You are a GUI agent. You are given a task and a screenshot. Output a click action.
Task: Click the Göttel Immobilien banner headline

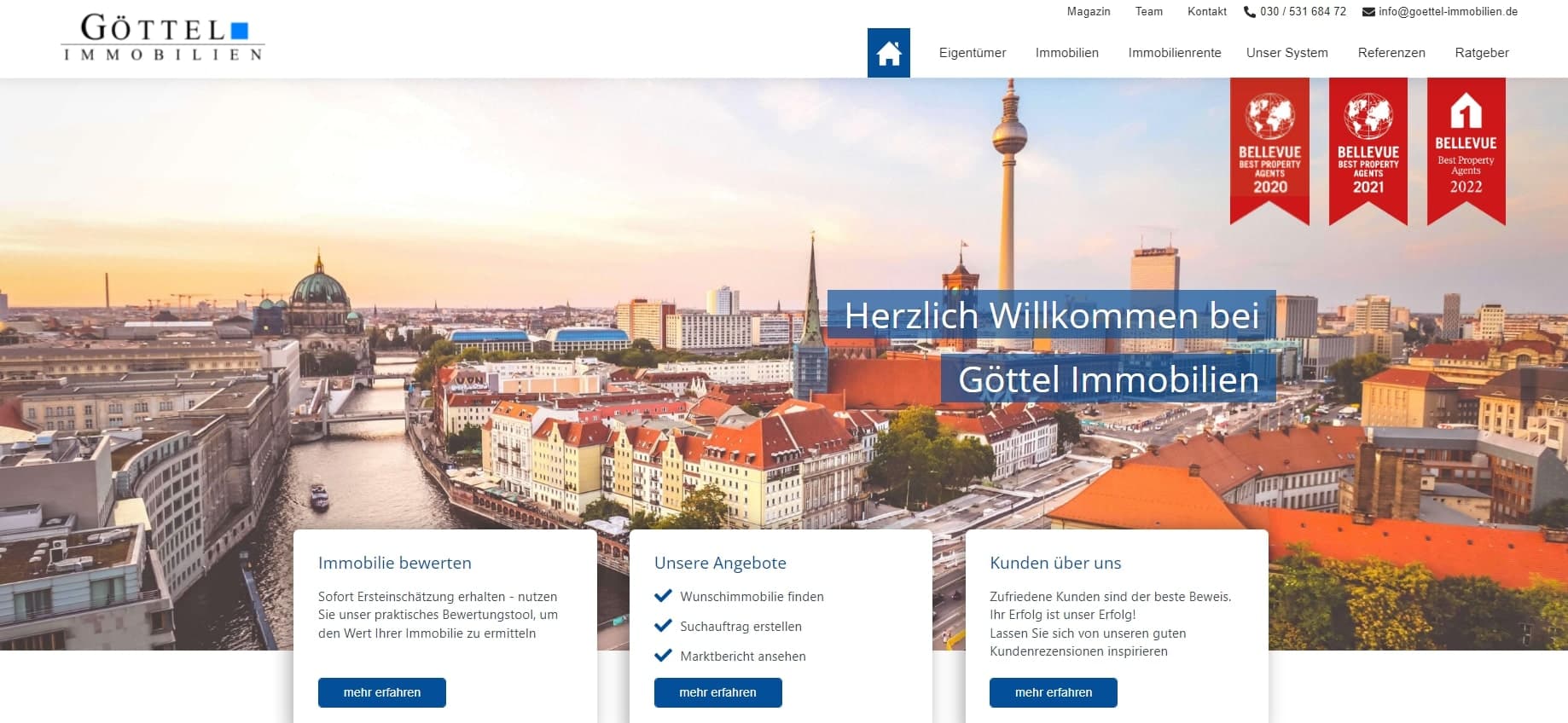(1108, 379)
